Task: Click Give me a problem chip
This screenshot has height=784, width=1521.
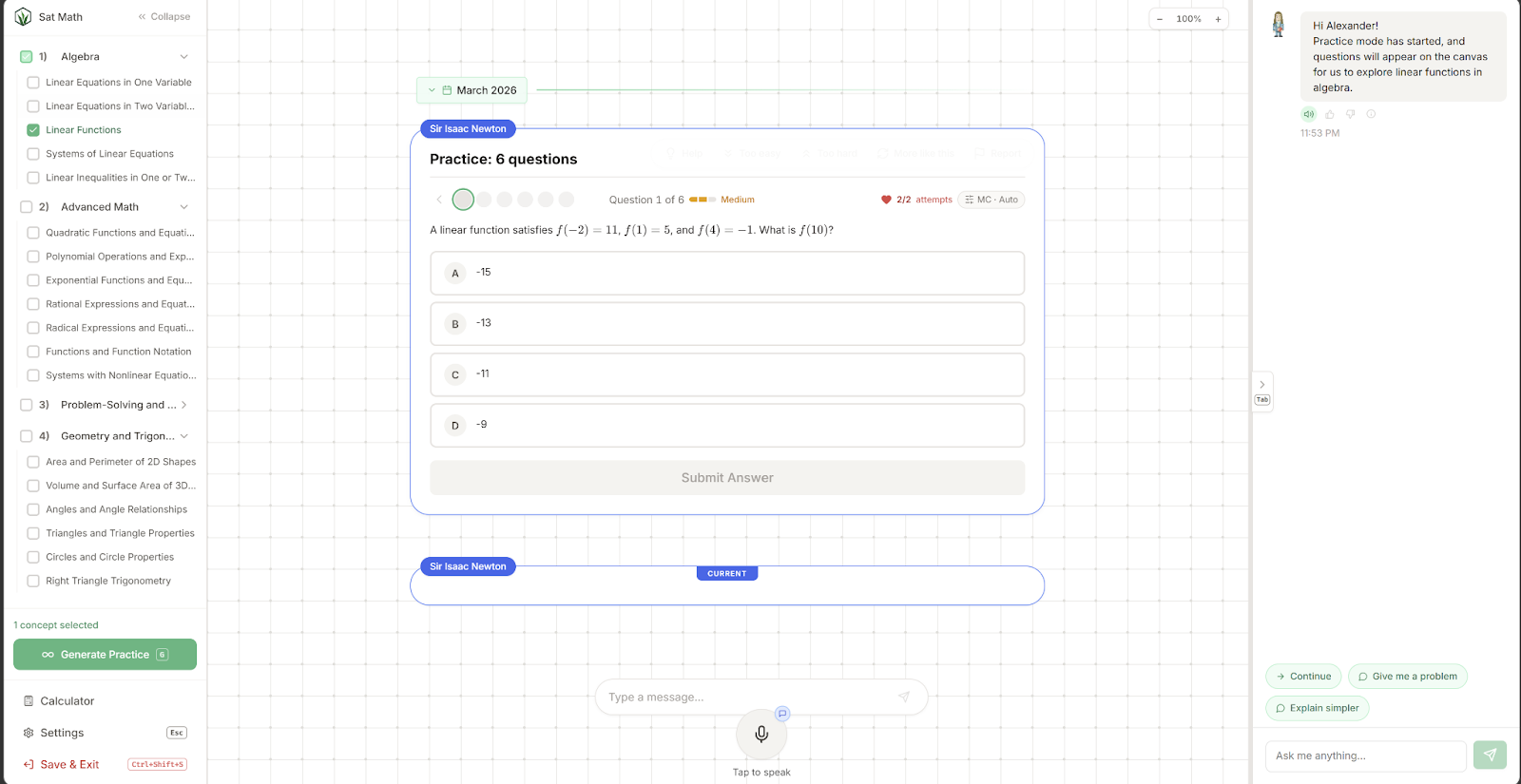Action: click(x=1408, y=677)
